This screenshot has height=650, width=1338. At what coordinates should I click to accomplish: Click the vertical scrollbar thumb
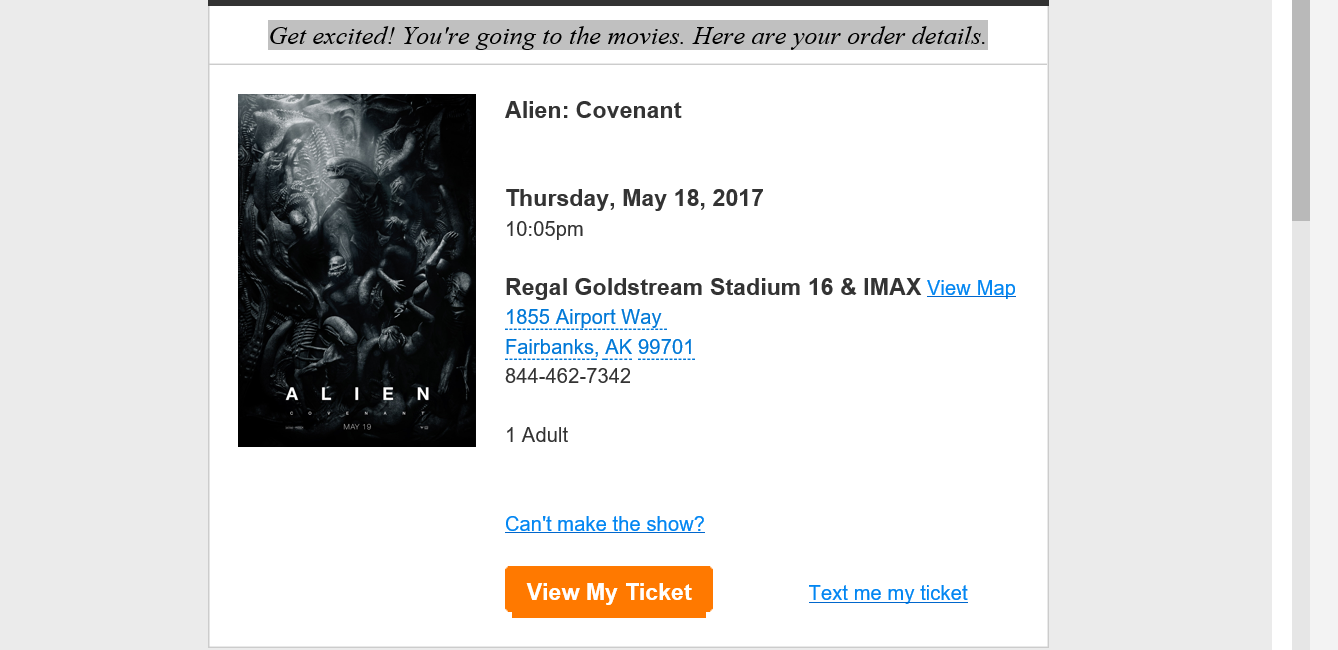1301,110
